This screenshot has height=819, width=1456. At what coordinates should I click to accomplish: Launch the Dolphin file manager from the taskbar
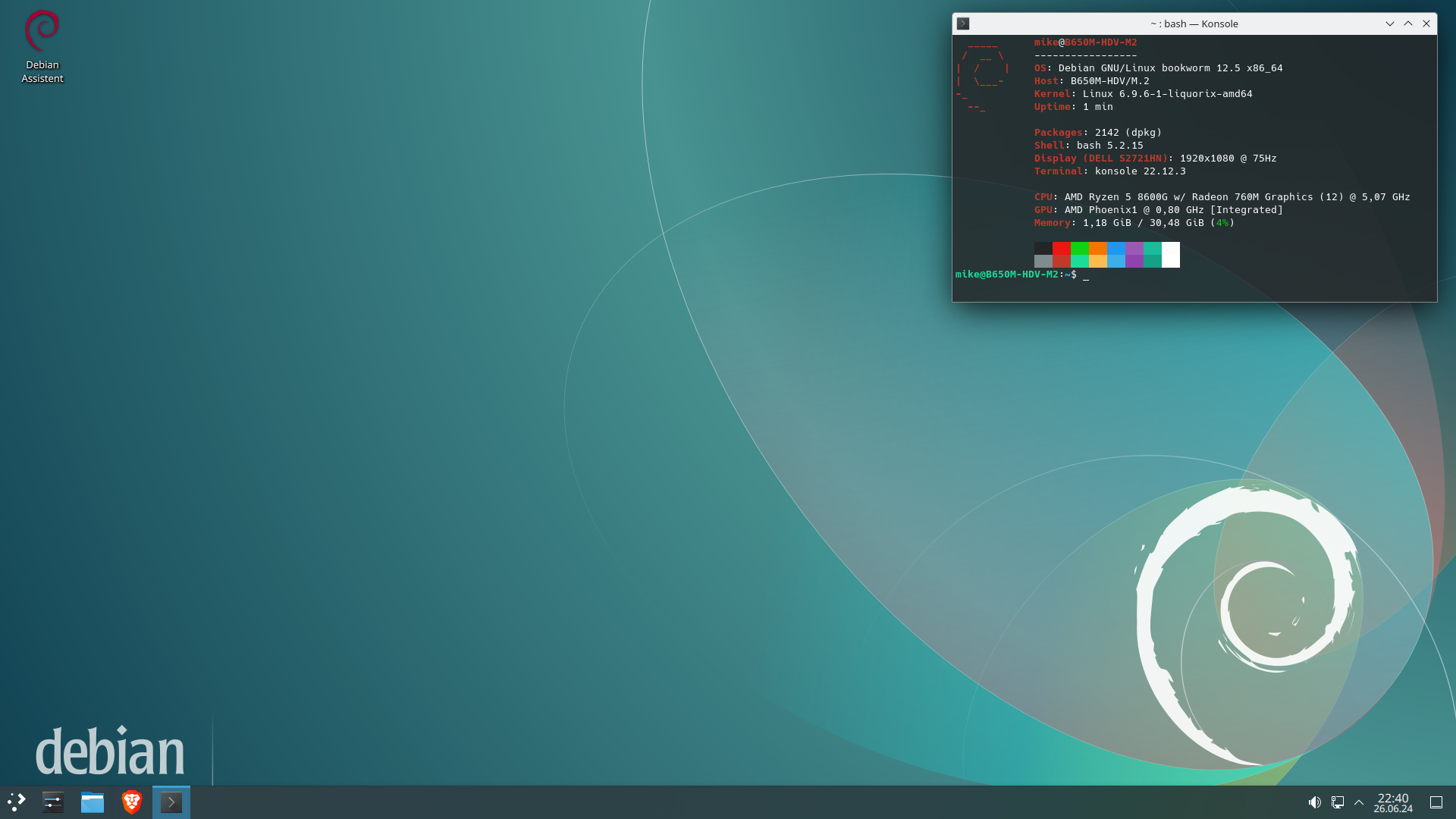(x=92, y=802)
